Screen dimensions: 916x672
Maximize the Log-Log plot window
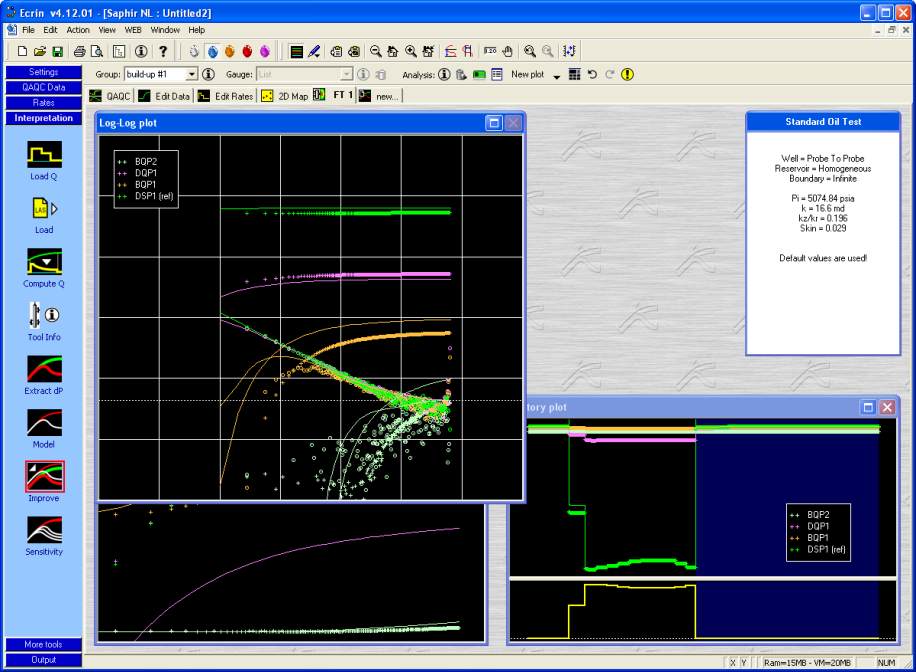493,123
